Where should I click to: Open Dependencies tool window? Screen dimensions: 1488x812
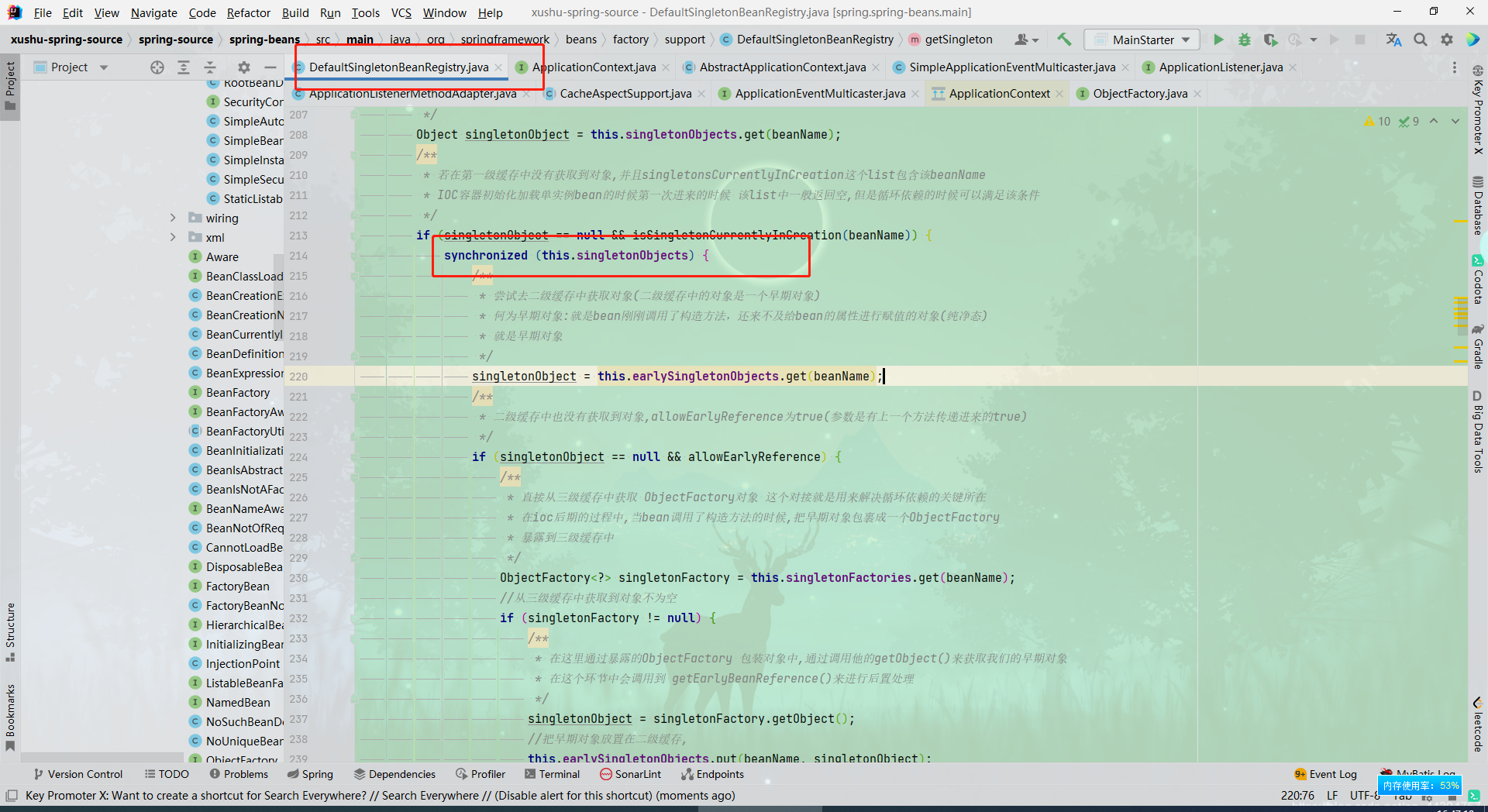tap(394, 774)
